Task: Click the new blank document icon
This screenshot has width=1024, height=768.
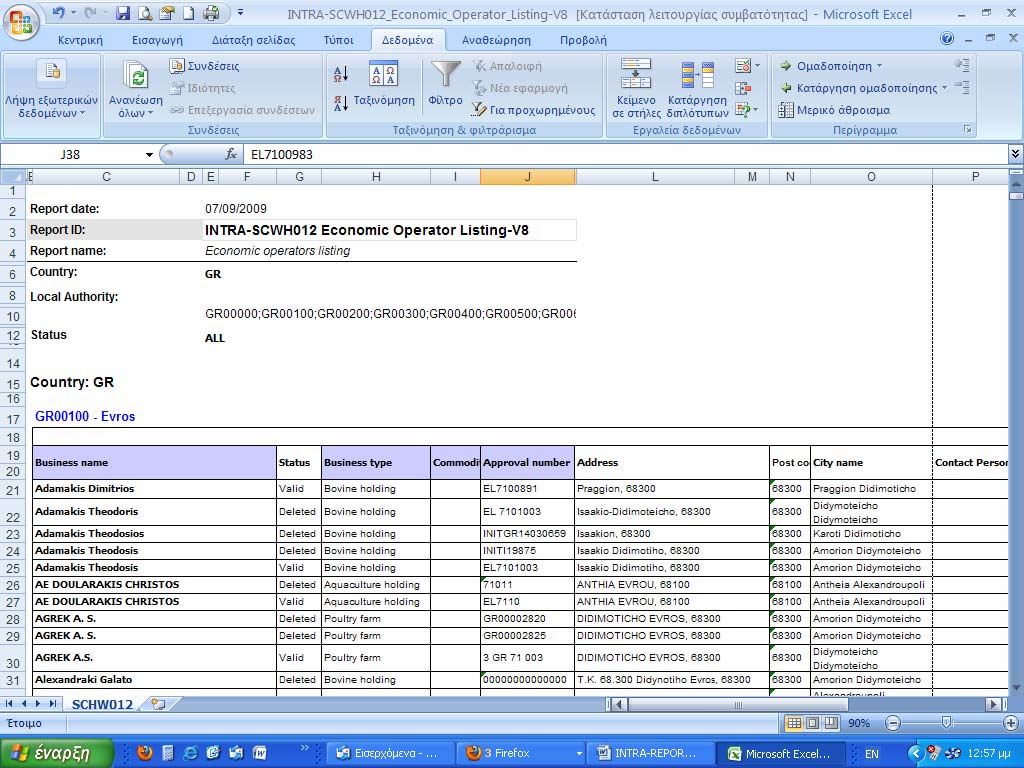Action: coord(188,12)
